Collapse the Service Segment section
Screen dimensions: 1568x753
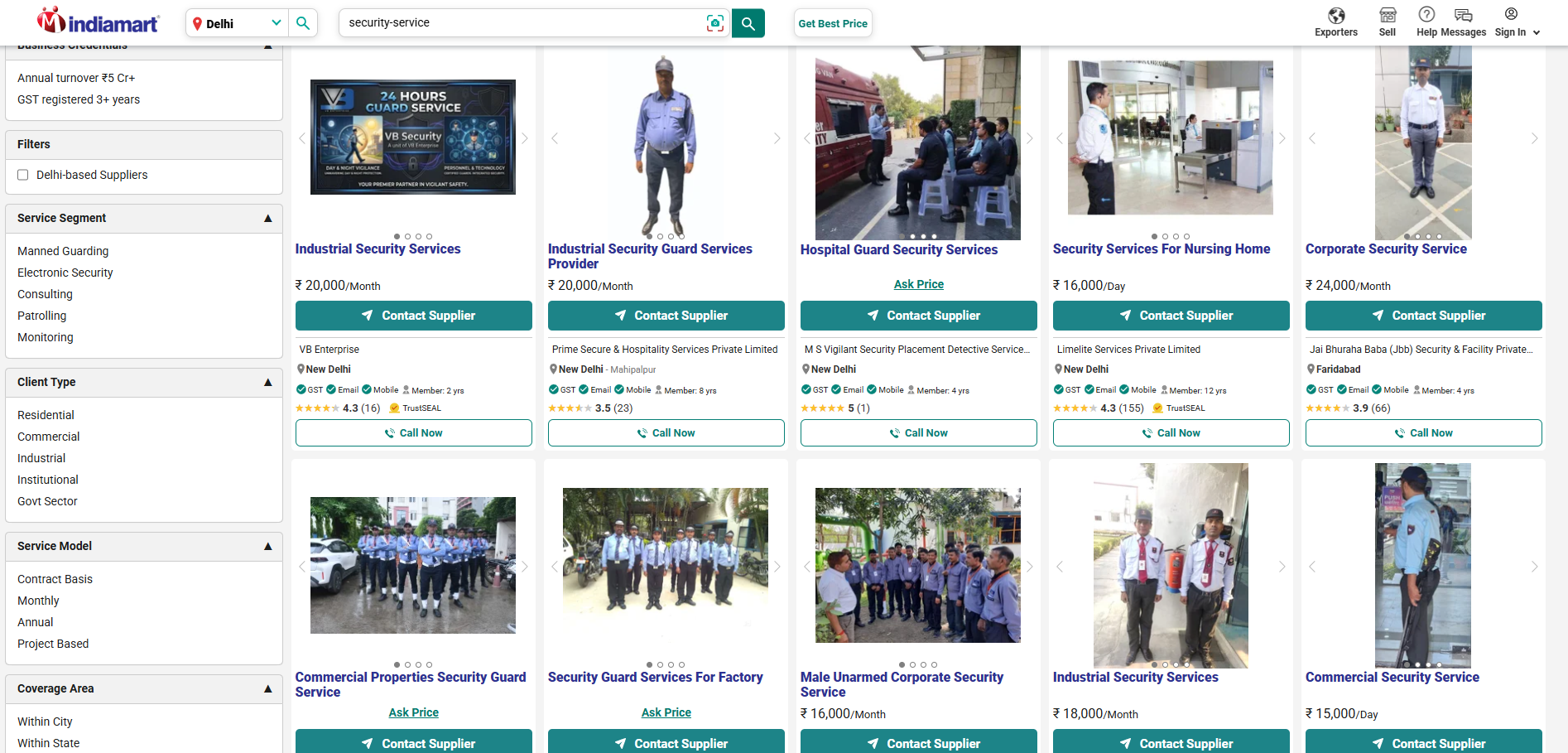pos(268,218)
